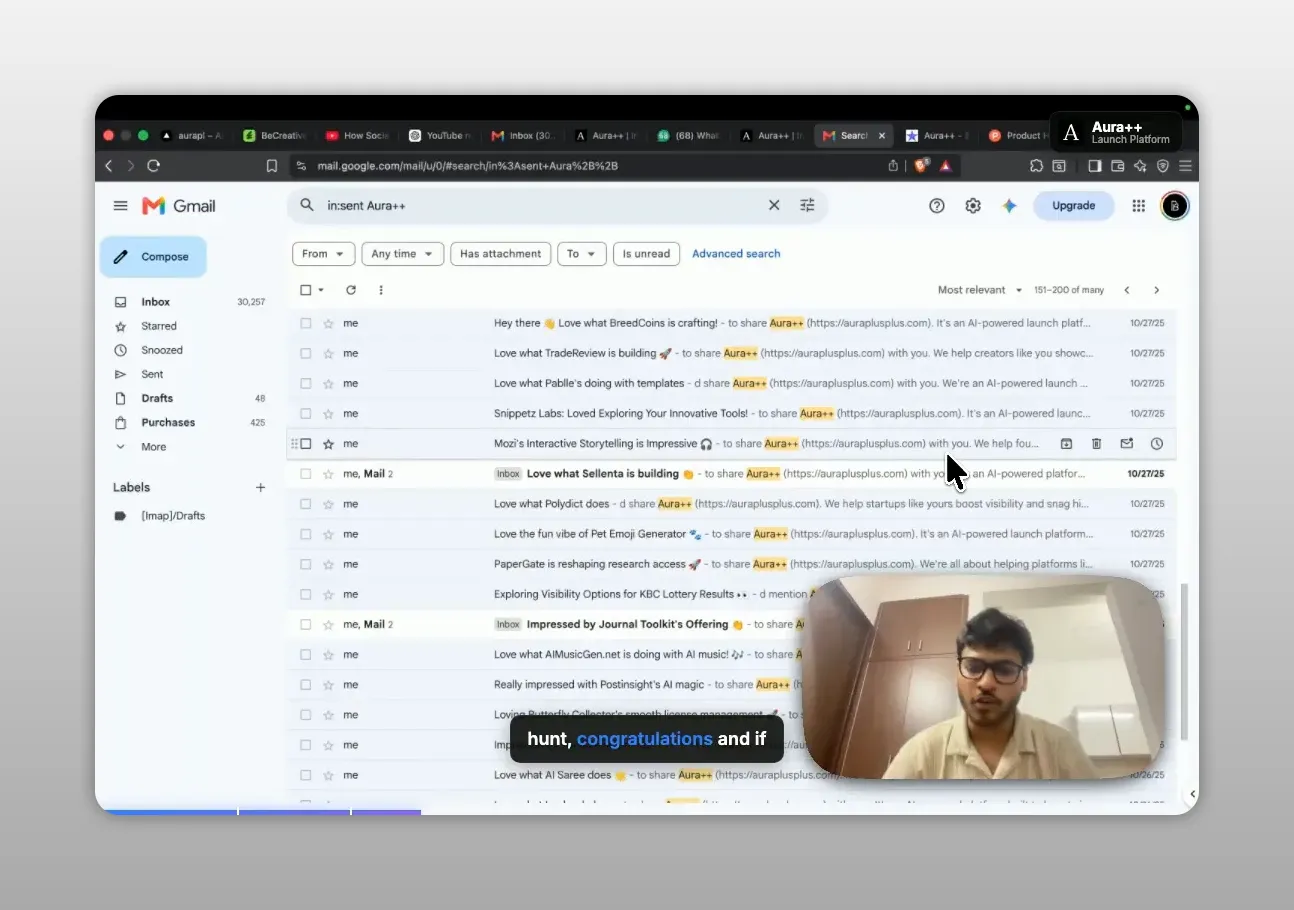The image size is (1294, 910).
Task: Click the search magnifier icon
Action: [307, 205]
